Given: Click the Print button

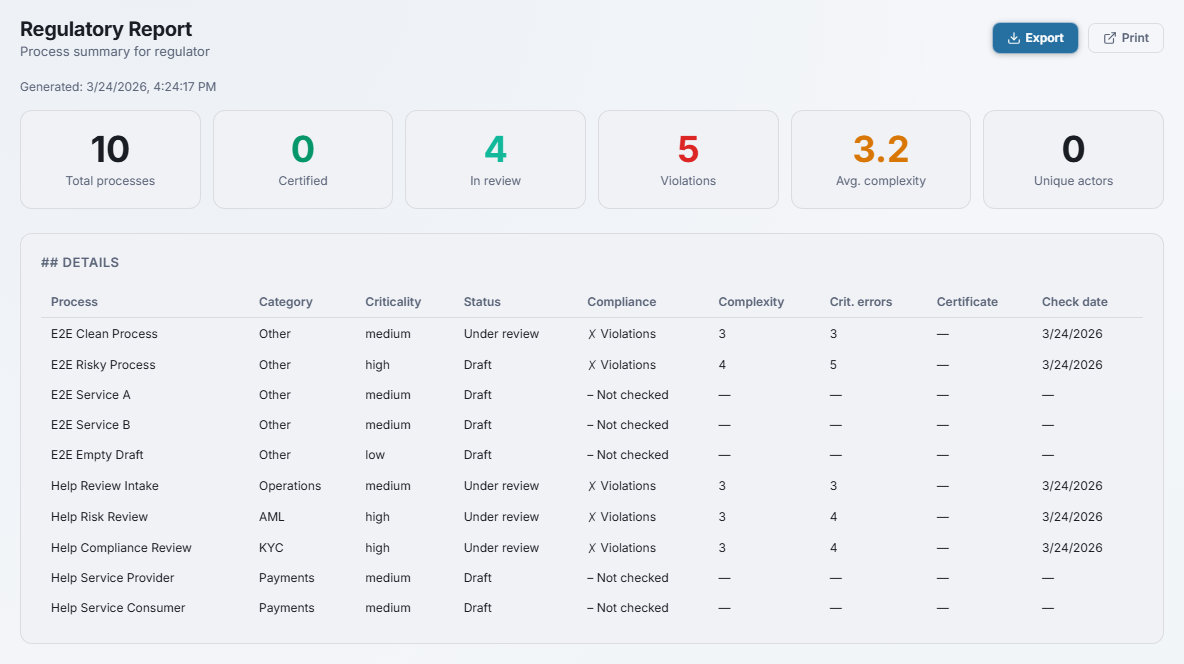Looking at the screenshot, I should (x=1125, y=38).
